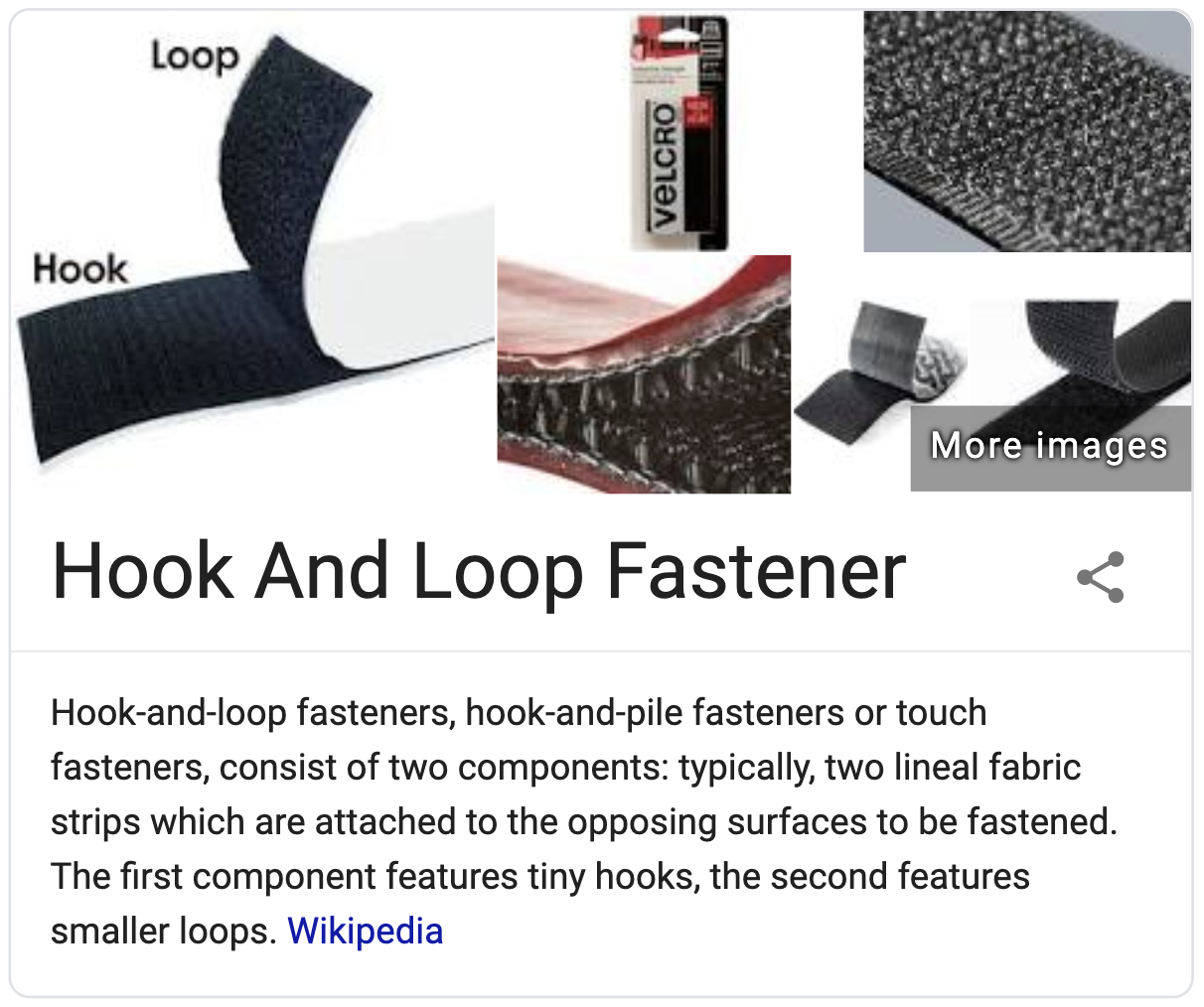Open the large hook and loop strip image

coord(253,251)
